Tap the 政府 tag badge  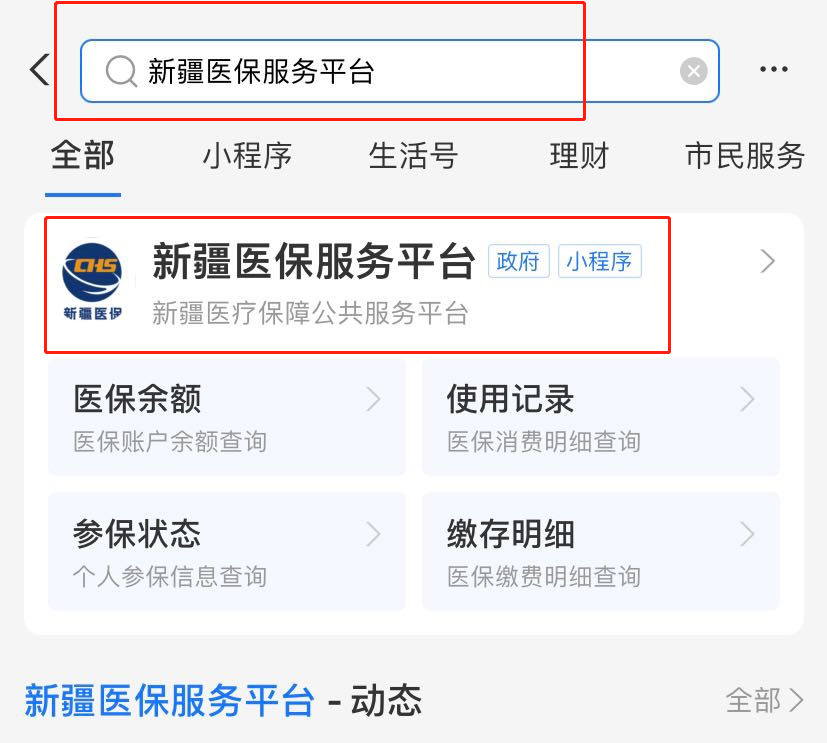(518, 261)
